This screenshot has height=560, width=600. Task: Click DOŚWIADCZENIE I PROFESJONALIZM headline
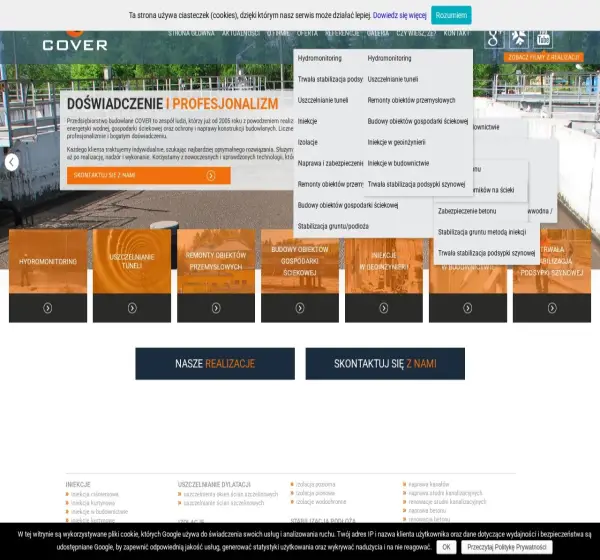pos(173,104)
